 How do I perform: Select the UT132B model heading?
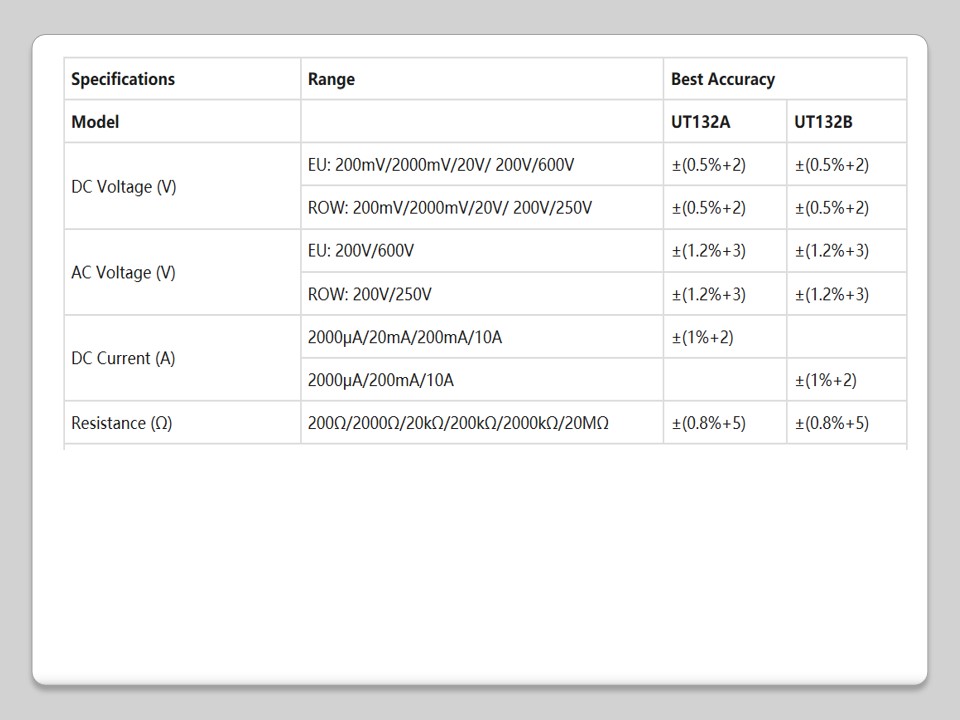click(823, 122)
